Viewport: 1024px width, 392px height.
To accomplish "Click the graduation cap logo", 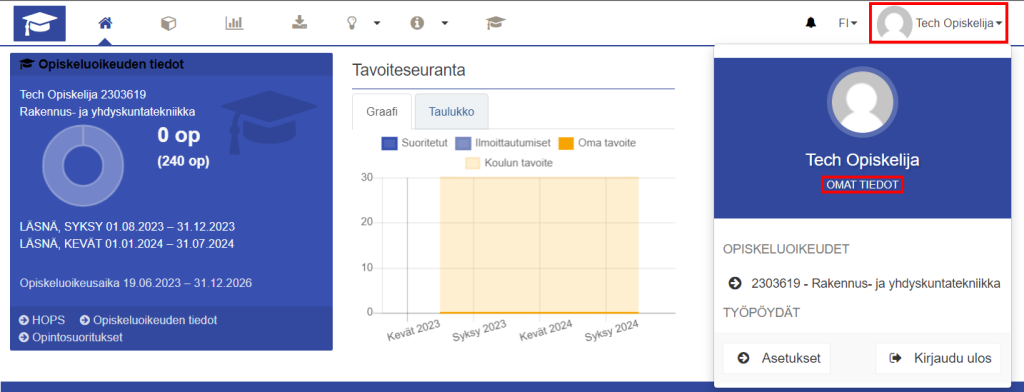I will (x=39, y=23).
